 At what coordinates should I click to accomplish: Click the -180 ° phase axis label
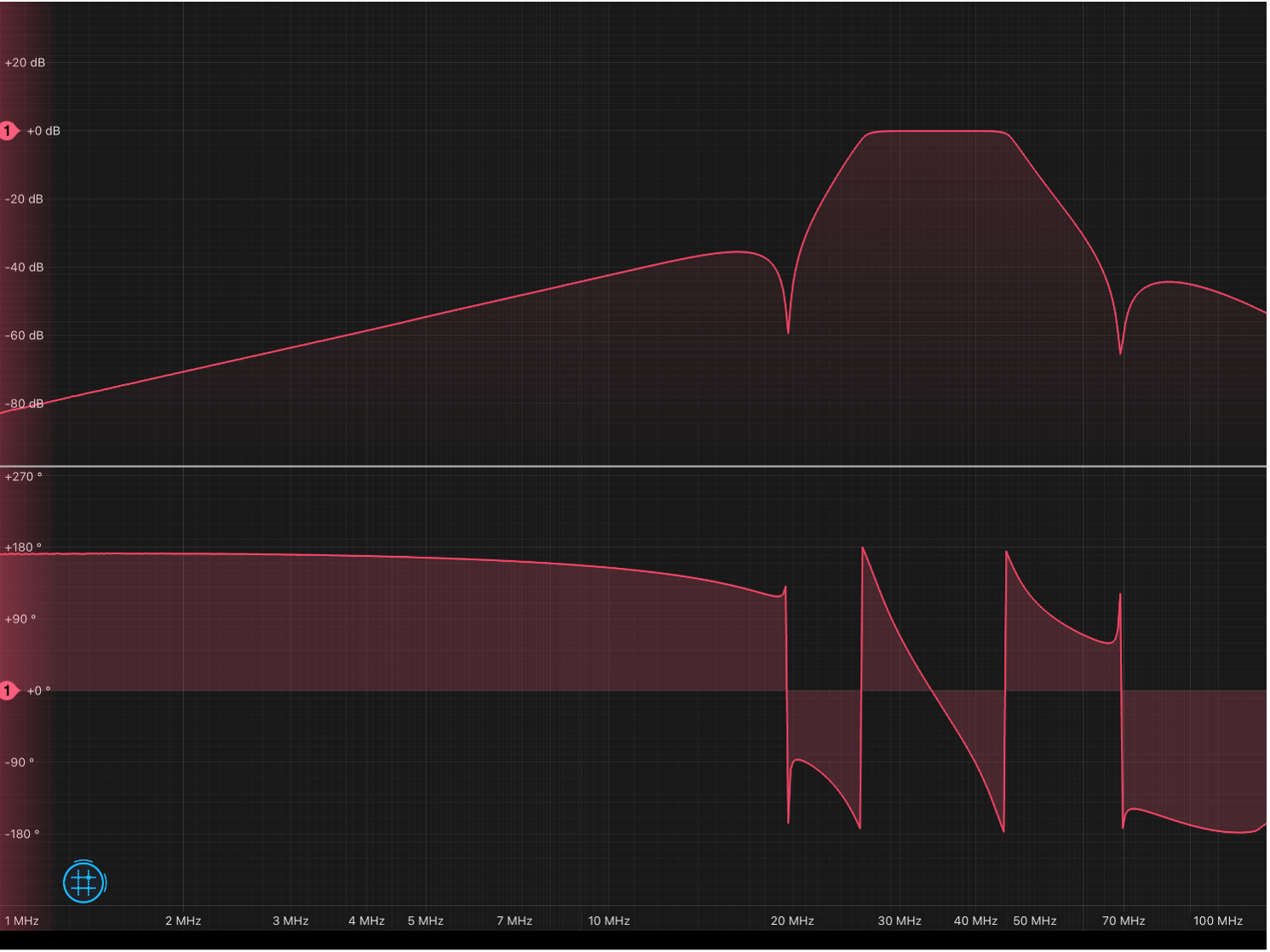(x=22, y=834)
